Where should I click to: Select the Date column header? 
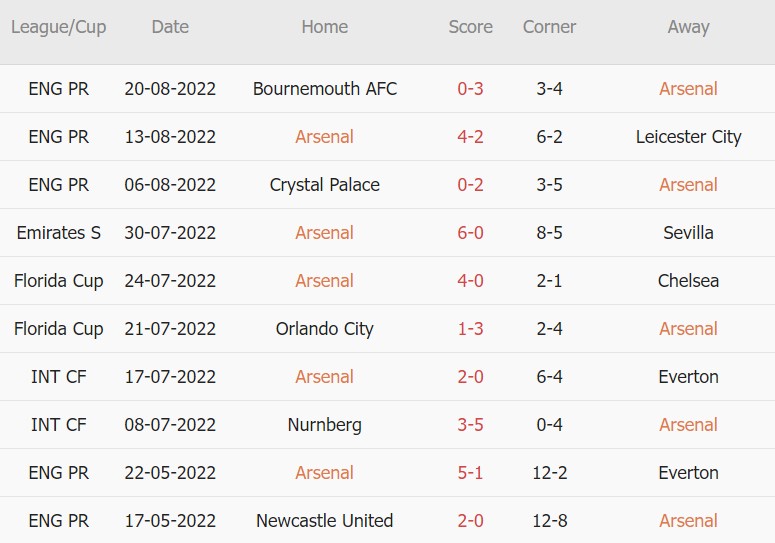coord(170,27)
